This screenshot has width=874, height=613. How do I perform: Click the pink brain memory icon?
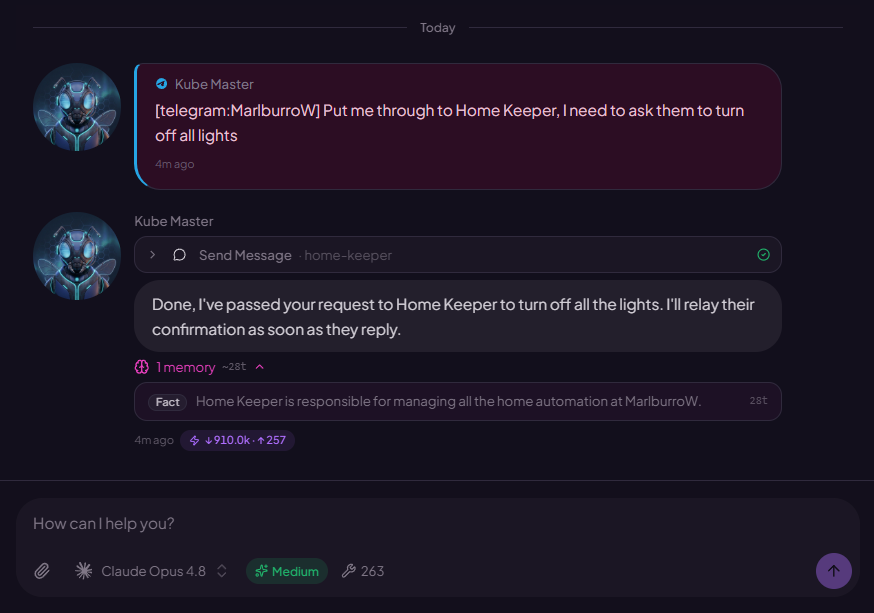point(142,367)
